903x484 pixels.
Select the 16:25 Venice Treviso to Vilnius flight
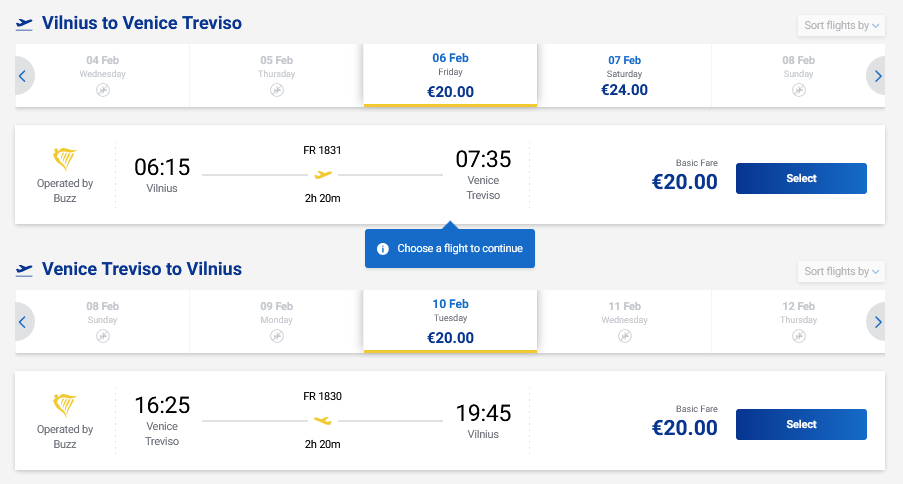801,424
